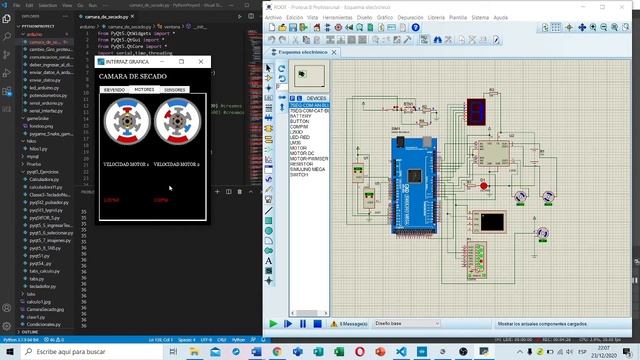The height and width of the screenshot is (360, 640).
Task: Close the Esquema electrónico tab
Action: coord(334,52)
